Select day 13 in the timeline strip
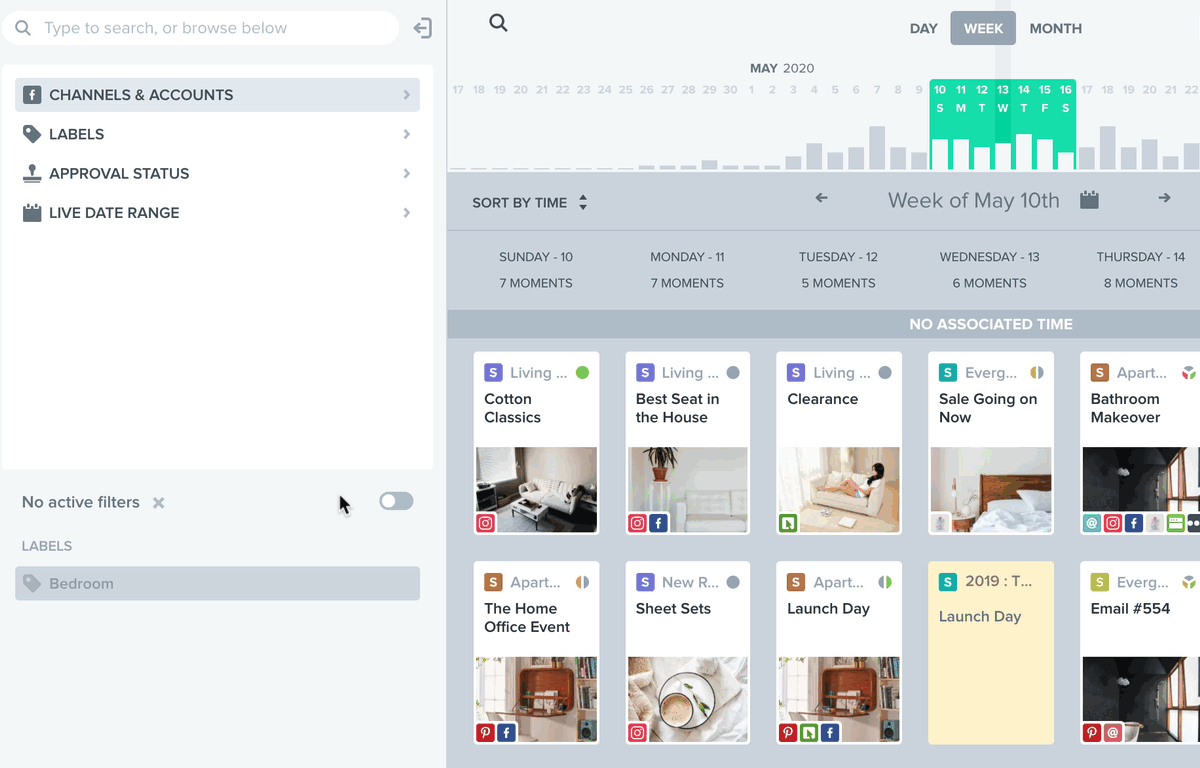The height and width of the screenshot is (768, 1200). [1003, 125]
